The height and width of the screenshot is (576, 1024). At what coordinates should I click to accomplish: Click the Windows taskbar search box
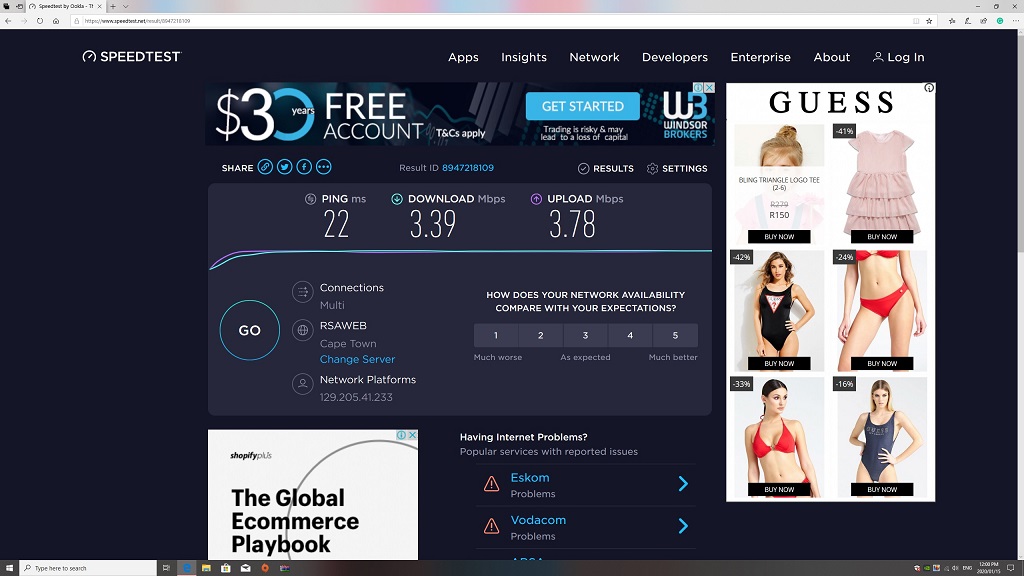point(88,568)
